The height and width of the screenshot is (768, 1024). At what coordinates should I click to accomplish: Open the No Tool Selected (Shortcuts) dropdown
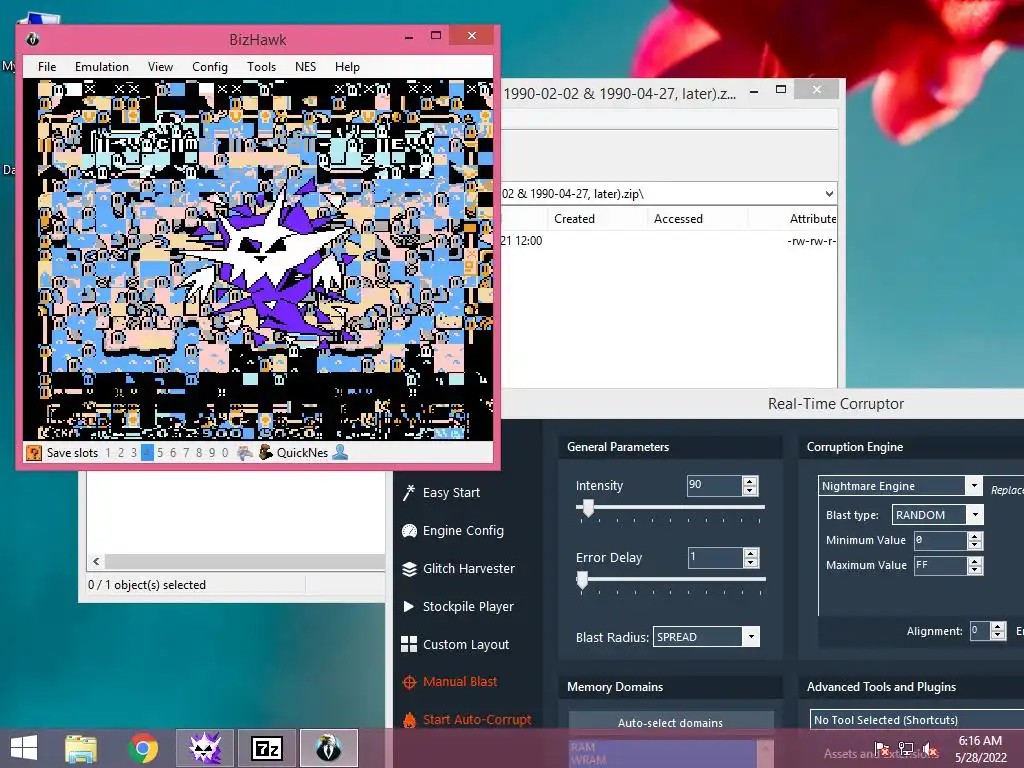916,720
